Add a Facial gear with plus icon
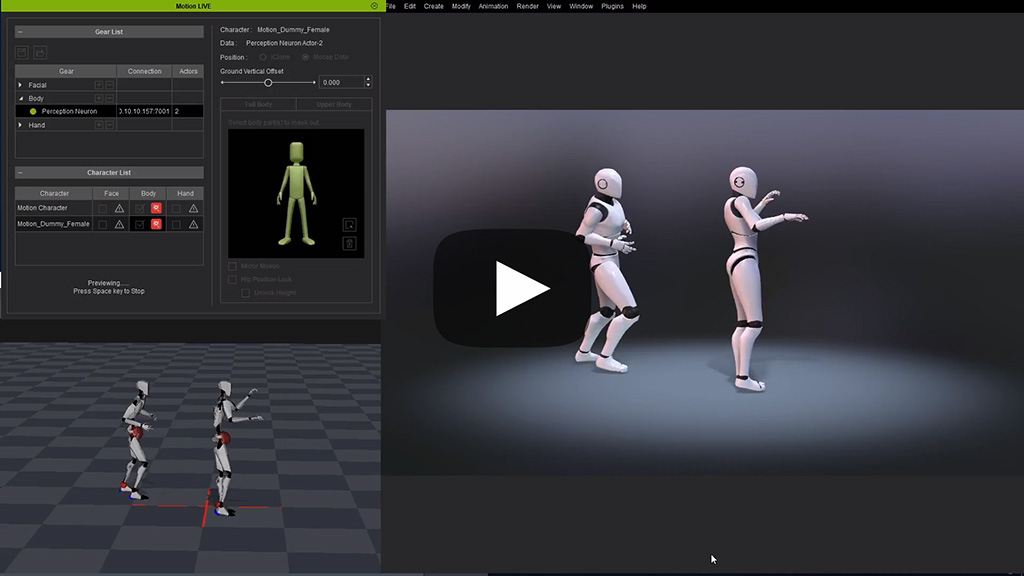Screen dimensions: 1024x576 98,85
